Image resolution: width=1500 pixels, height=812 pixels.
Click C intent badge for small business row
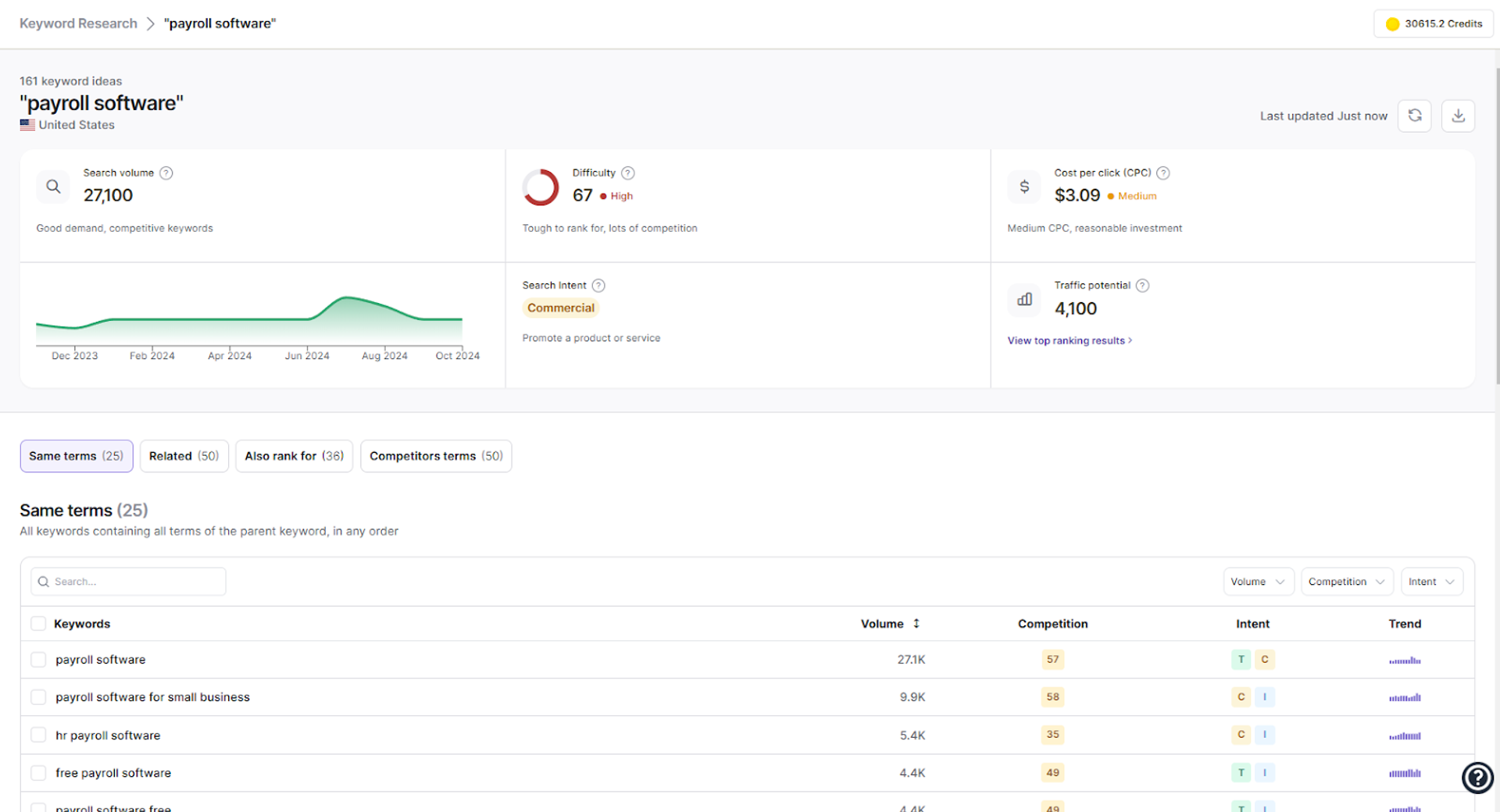(x=1241, y=697)
